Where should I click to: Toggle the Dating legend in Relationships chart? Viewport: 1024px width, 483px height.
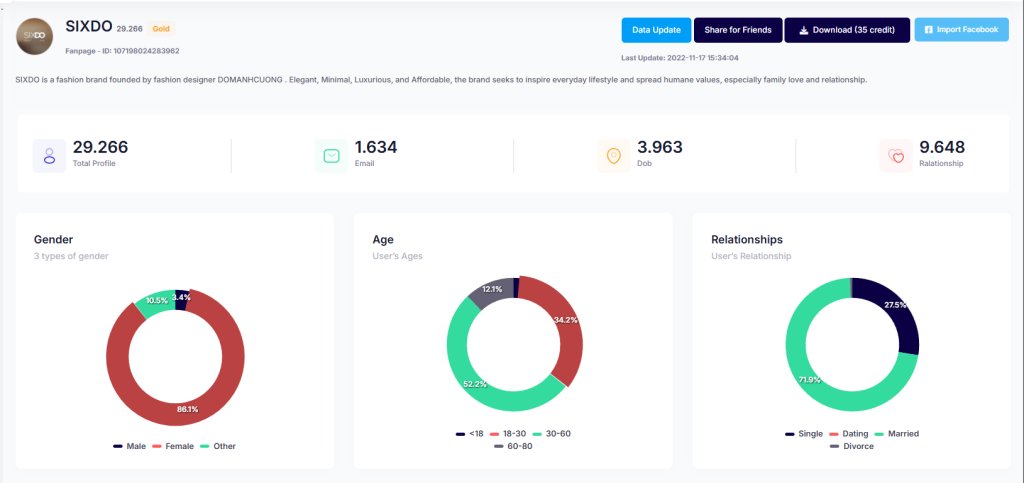click(x=847, y=433)
